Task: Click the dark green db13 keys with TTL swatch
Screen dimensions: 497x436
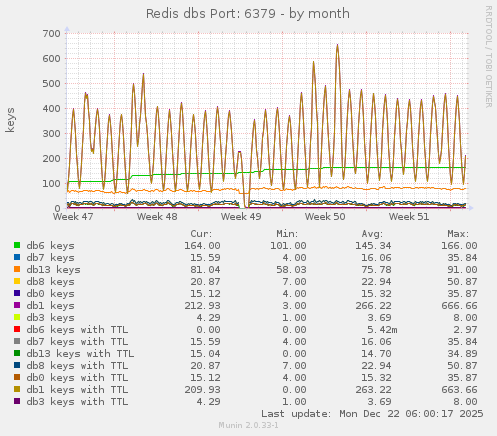Action: click(17, 353)
